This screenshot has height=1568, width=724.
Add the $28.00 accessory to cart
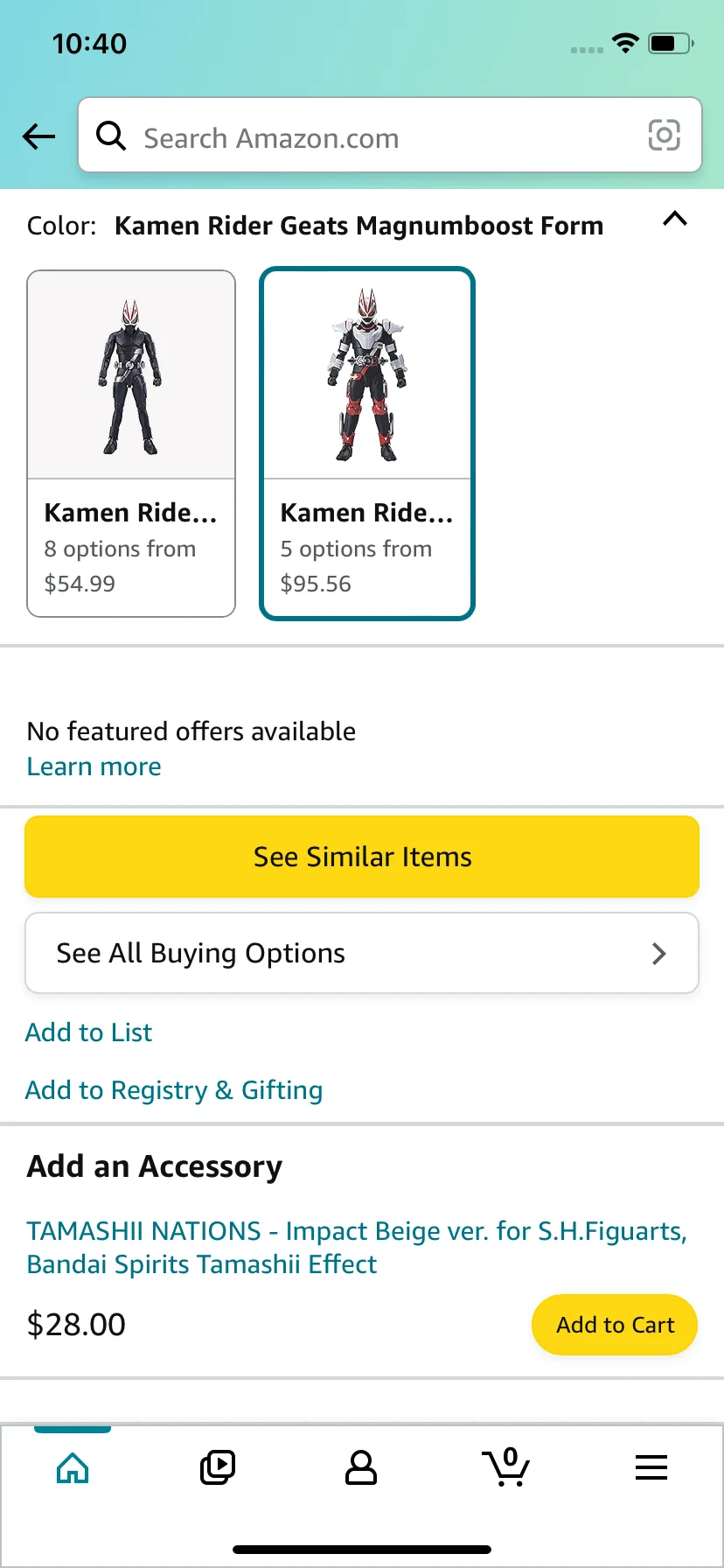click(615, 1325)
